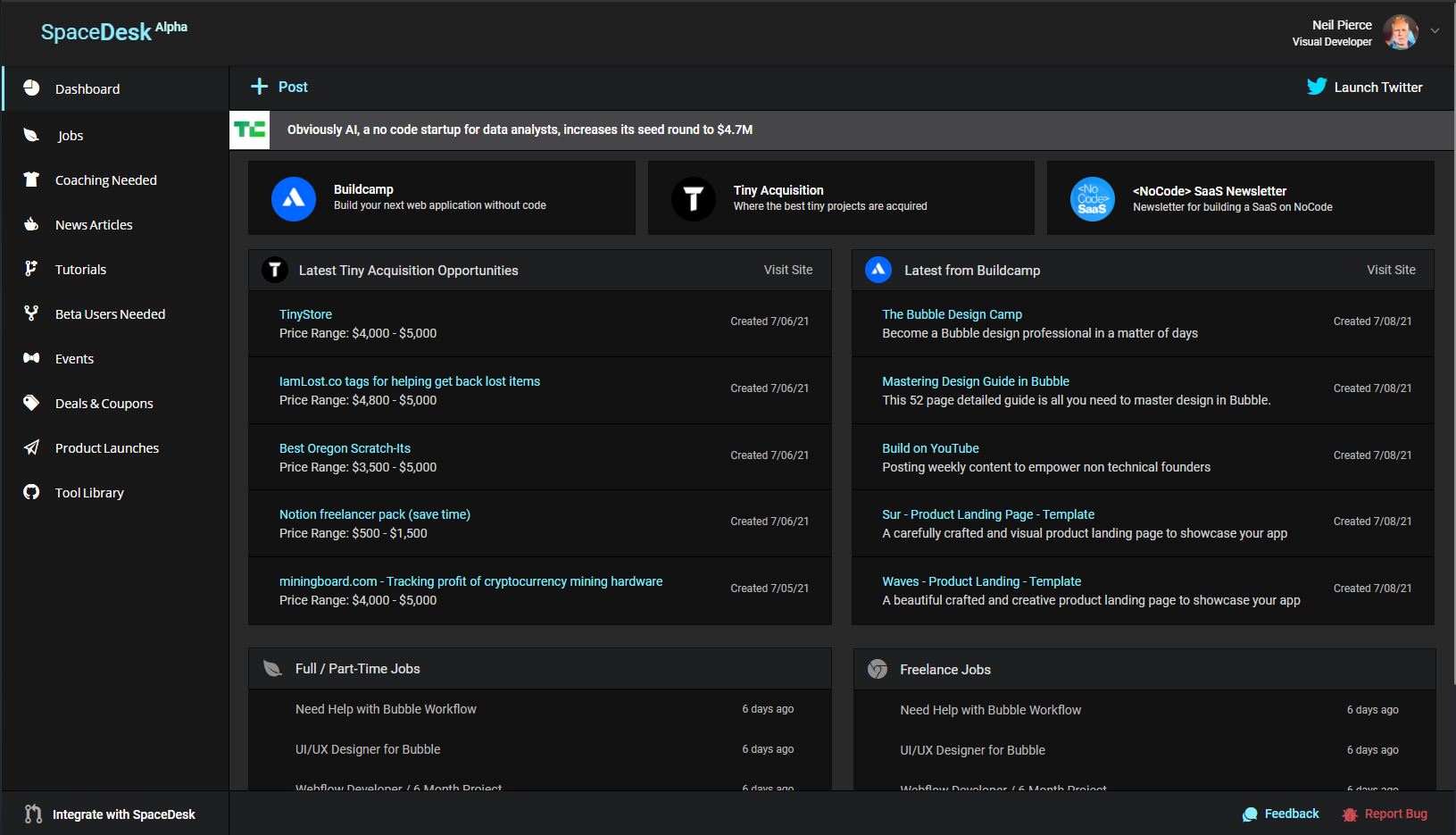Click the icon beside Freelance Jobs heading
The width and height of the screenshot is (1456, 835).
[878, 669]
